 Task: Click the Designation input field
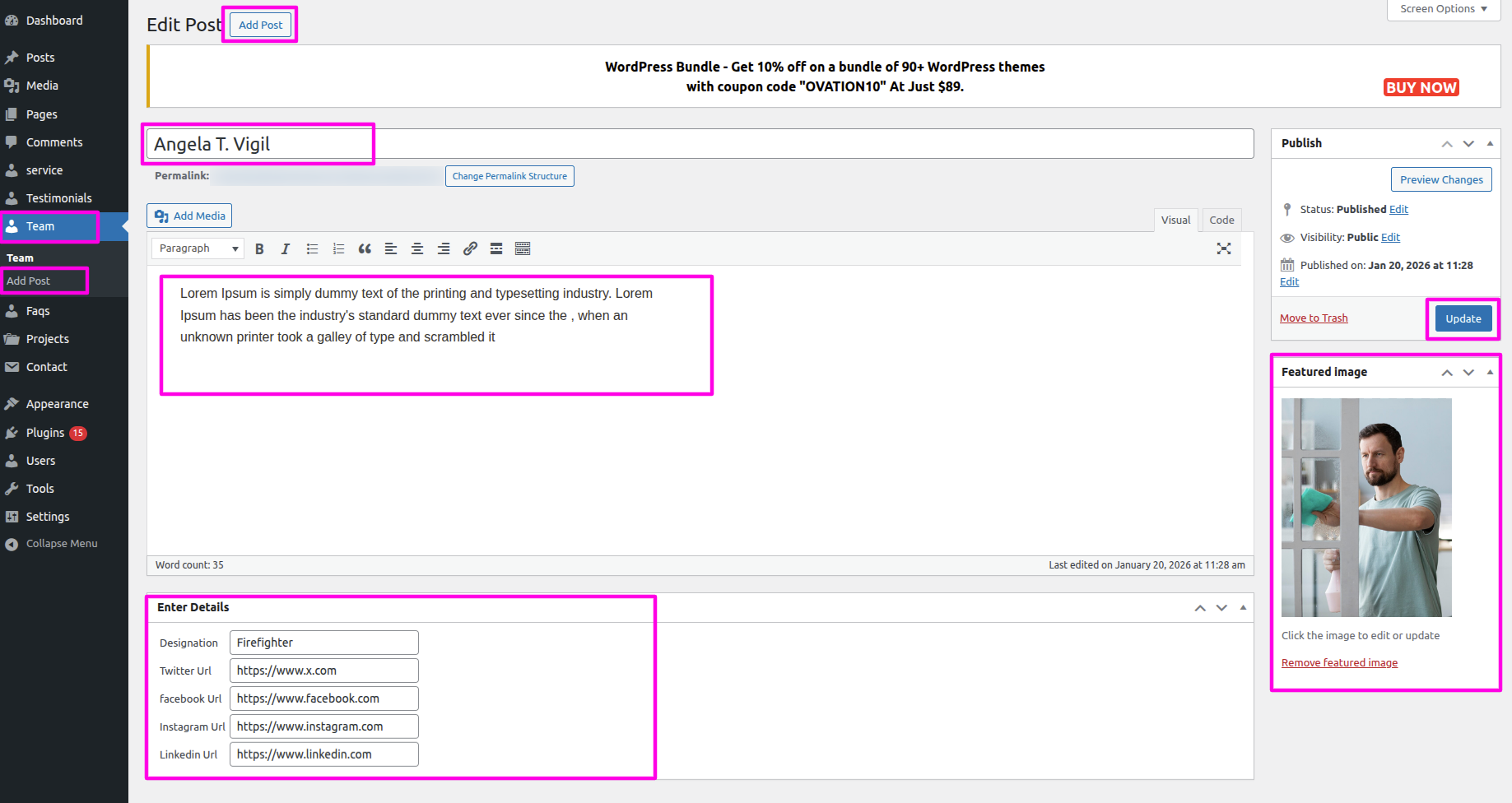[323, 643]
